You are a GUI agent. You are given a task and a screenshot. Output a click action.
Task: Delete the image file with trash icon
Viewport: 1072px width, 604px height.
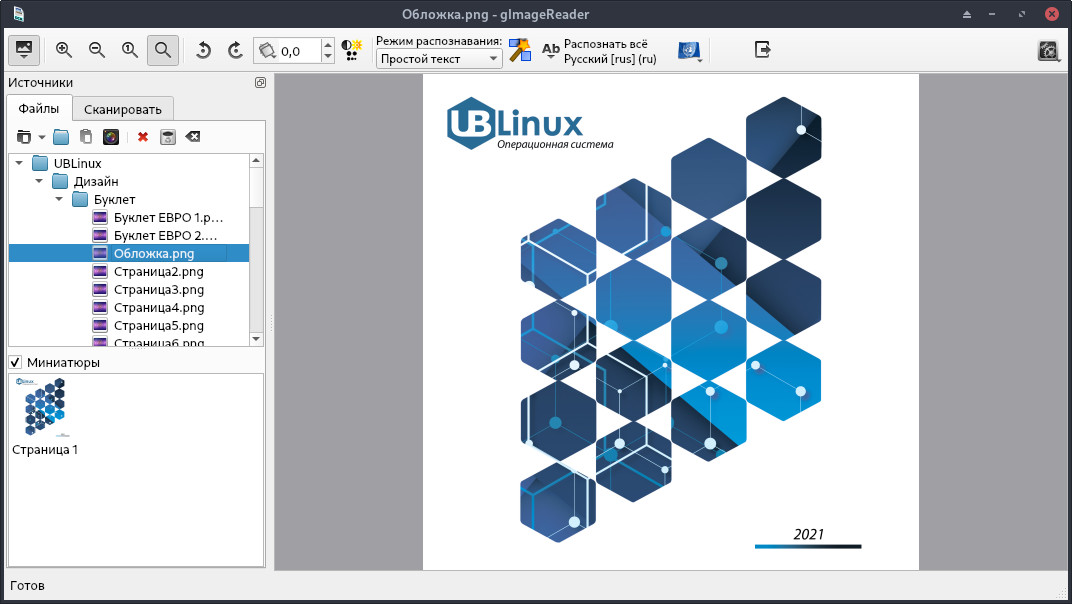[x=168, y=137]
